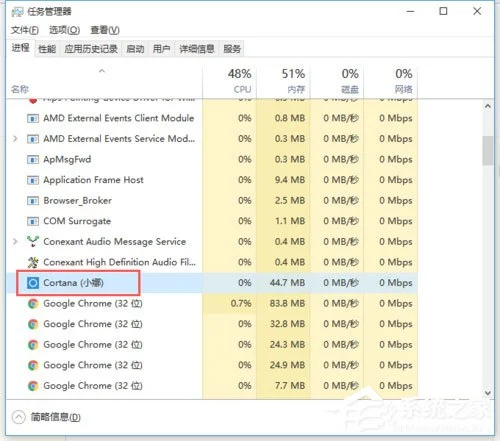Click the 0.7% CPU value
500x441 pixels.
(x=241, y=303)
